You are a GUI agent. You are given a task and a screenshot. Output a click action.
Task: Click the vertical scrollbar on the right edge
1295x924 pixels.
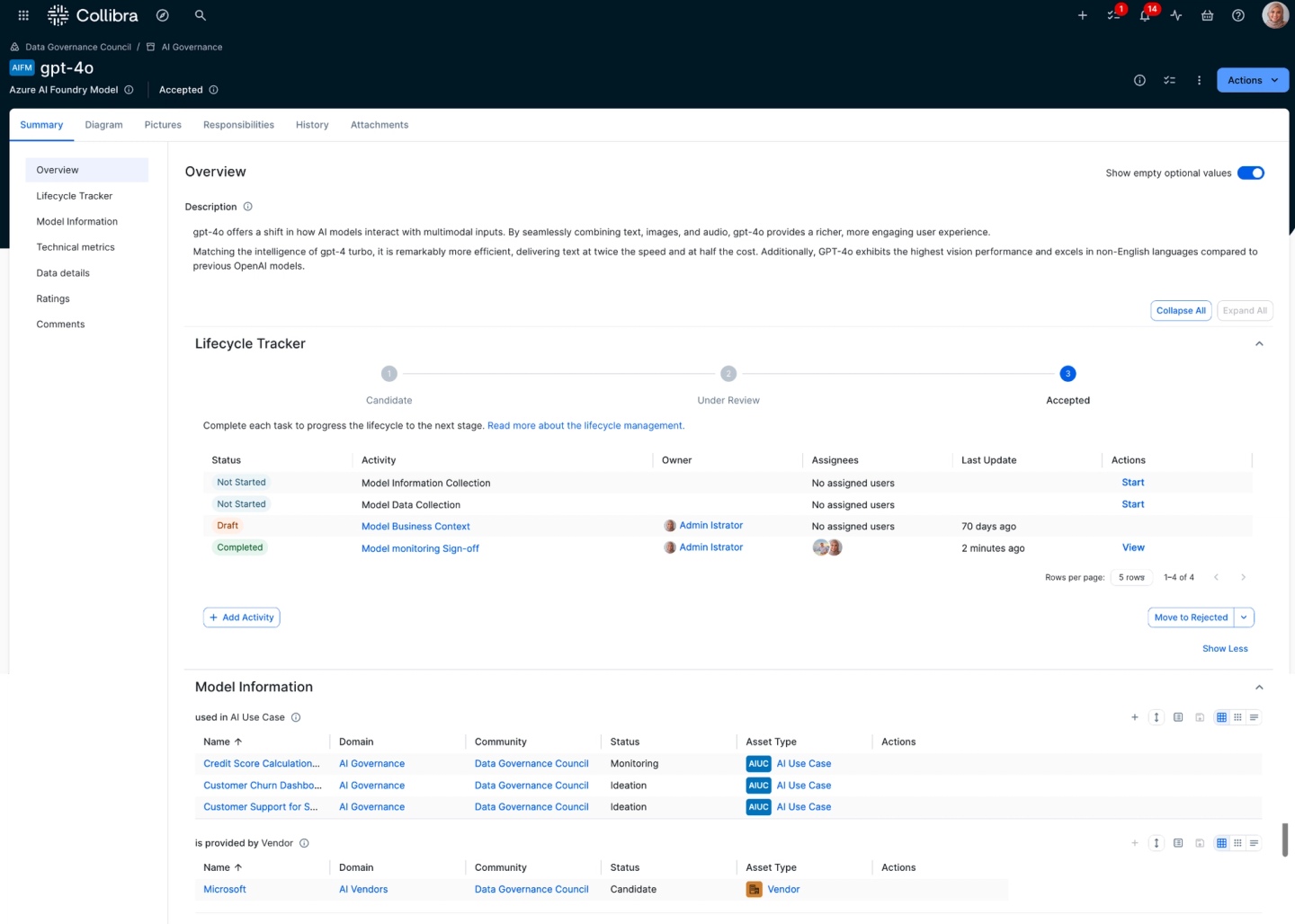click(1284, 840)
